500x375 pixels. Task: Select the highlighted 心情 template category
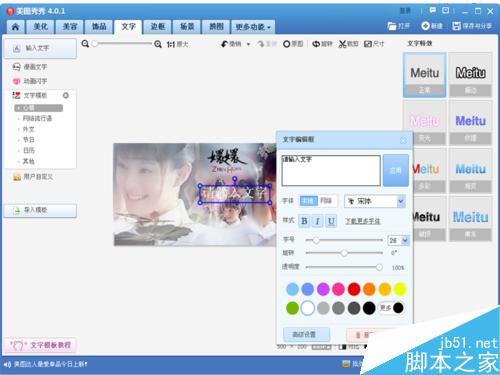38,108
